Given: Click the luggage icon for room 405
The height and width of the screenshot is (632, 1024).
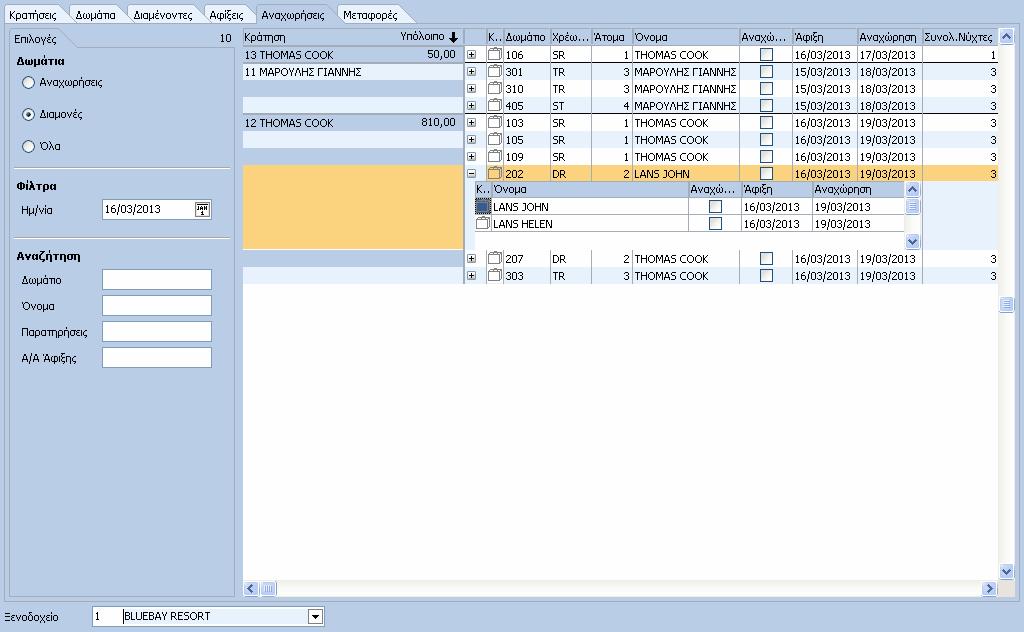Looking at the screenshot, I should pos(495,105).
